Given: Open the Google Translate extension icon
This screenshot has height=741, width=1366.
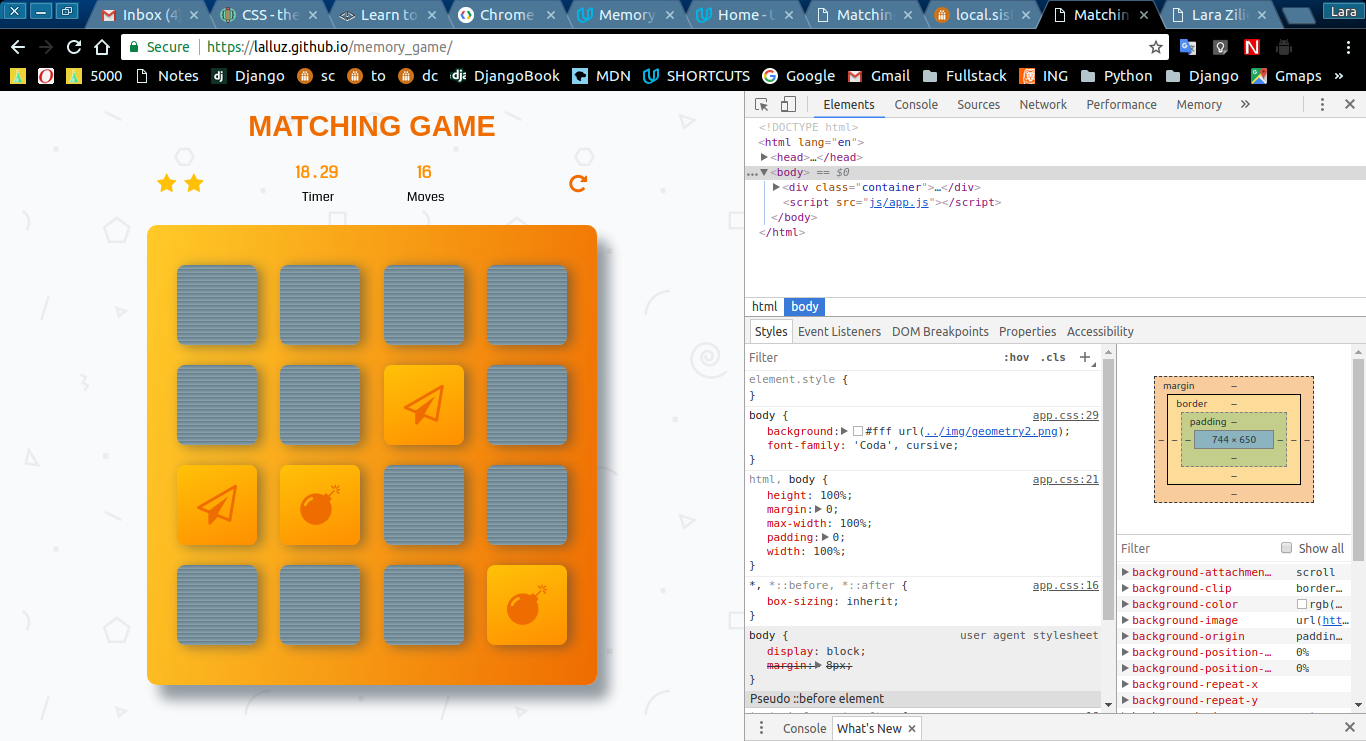Looking at the screenshot, I should (1188, 47).
